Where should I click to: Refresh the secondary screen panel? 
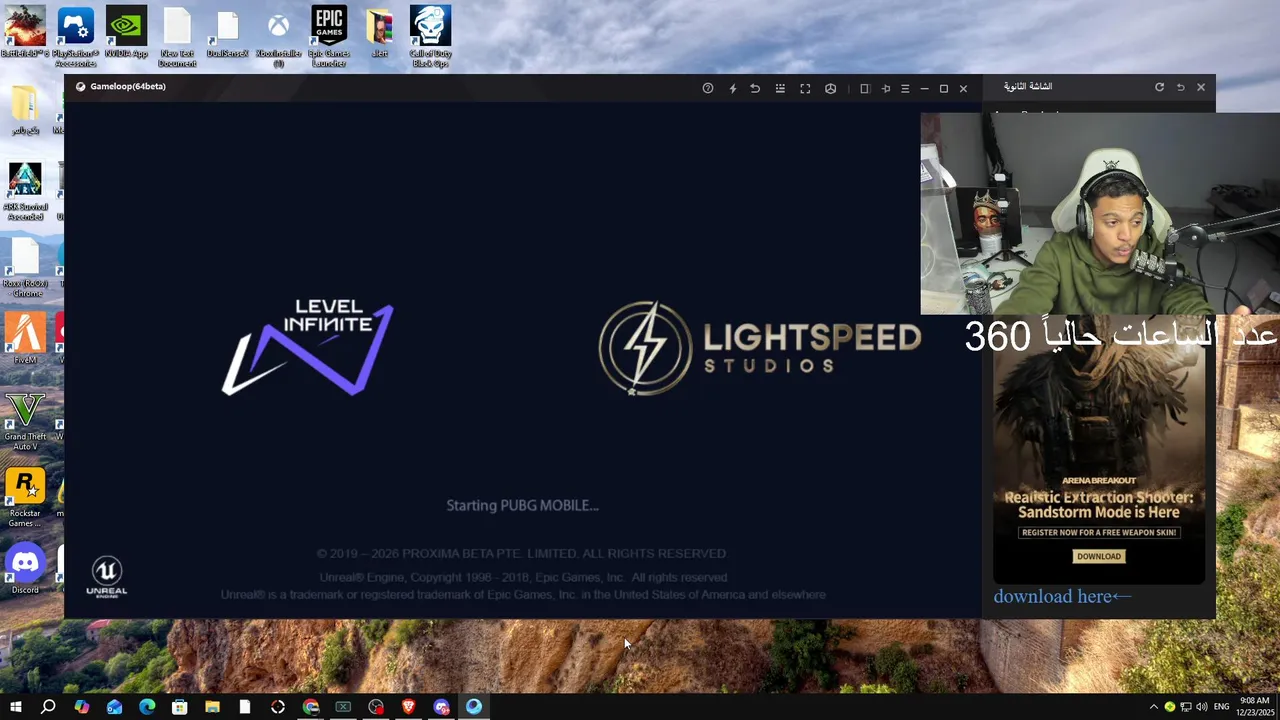coord(1159,87)
